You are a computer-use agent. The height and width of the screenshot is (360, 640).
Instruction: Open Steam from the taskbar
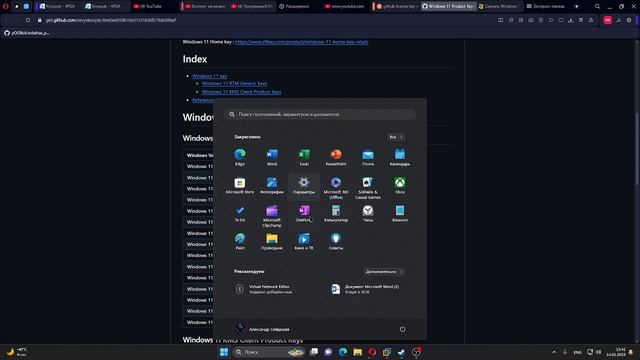(401, 352)
